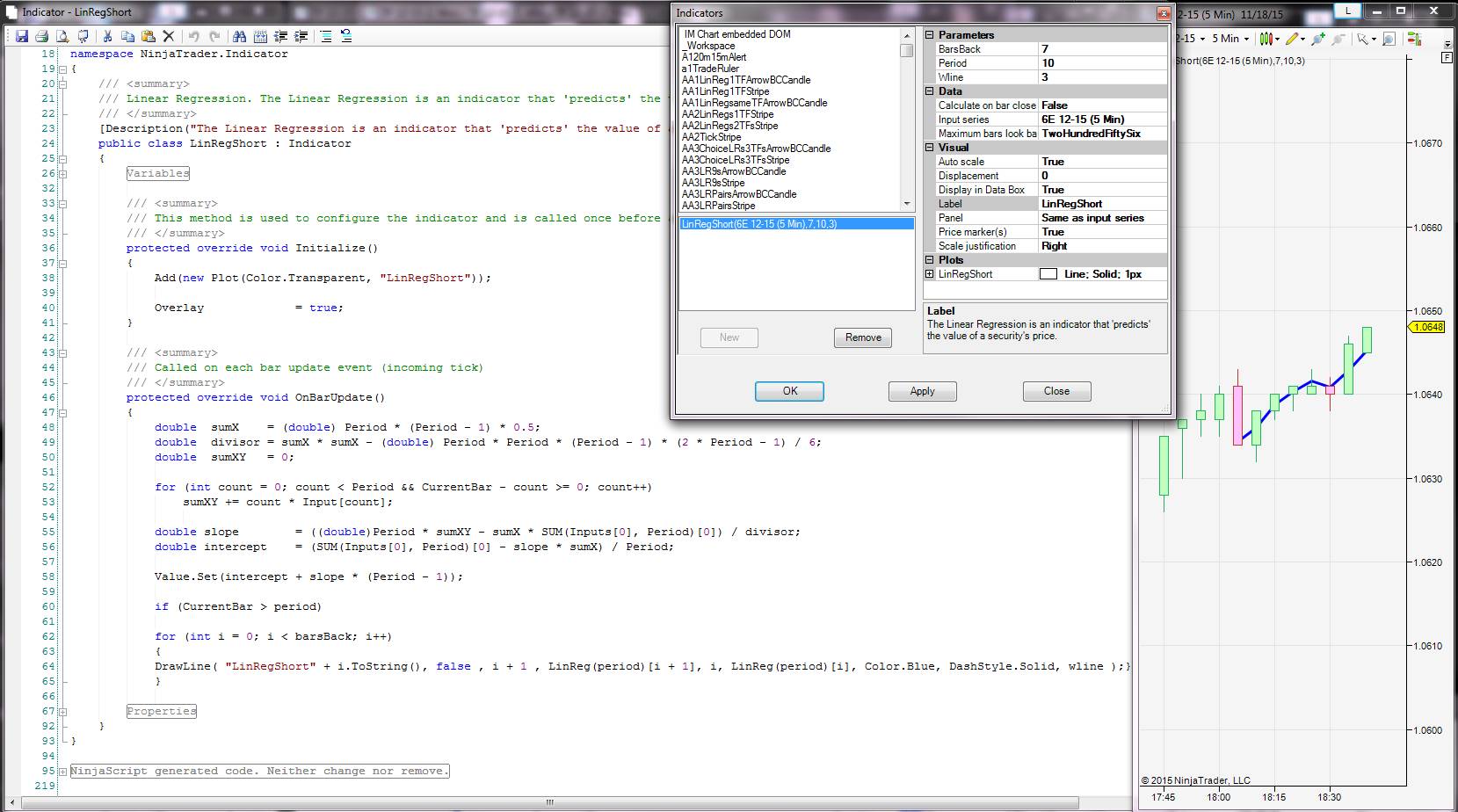The width and height of the screenshot is (1458, 812).
Task: Click the Paste clipboard icon
Action: pyautogui.click(x=149, y=37)
